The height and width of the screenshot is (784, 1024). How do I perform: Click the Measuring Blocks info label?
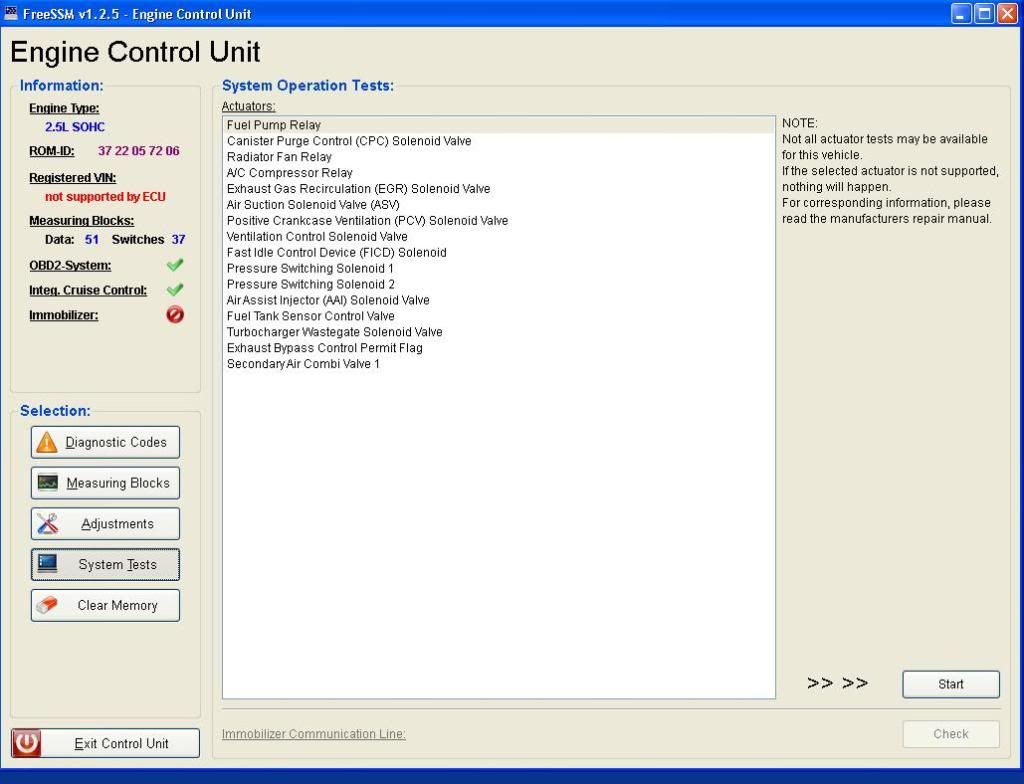pos(81,221)
